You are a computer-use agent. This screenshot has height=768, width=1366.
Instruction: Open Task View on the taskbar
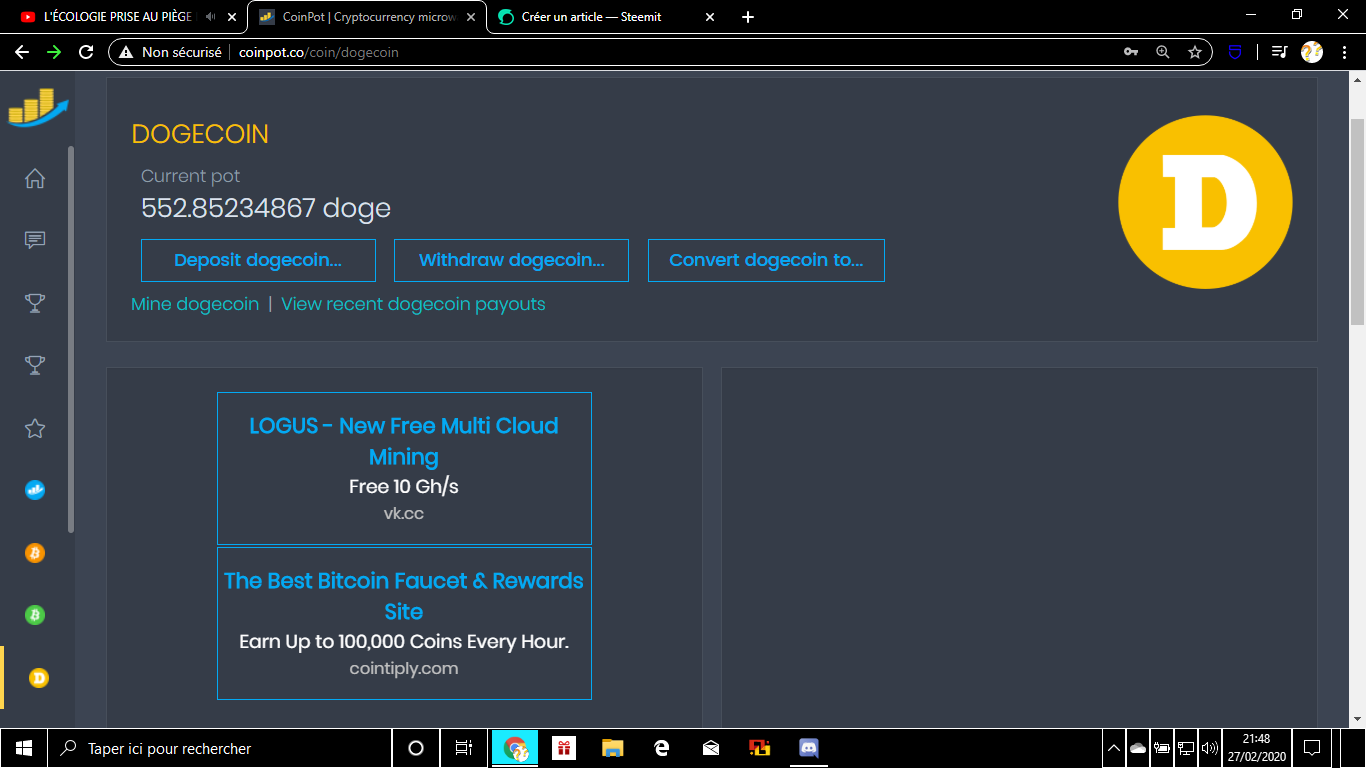pyautogui.click(x=464, y=748)
